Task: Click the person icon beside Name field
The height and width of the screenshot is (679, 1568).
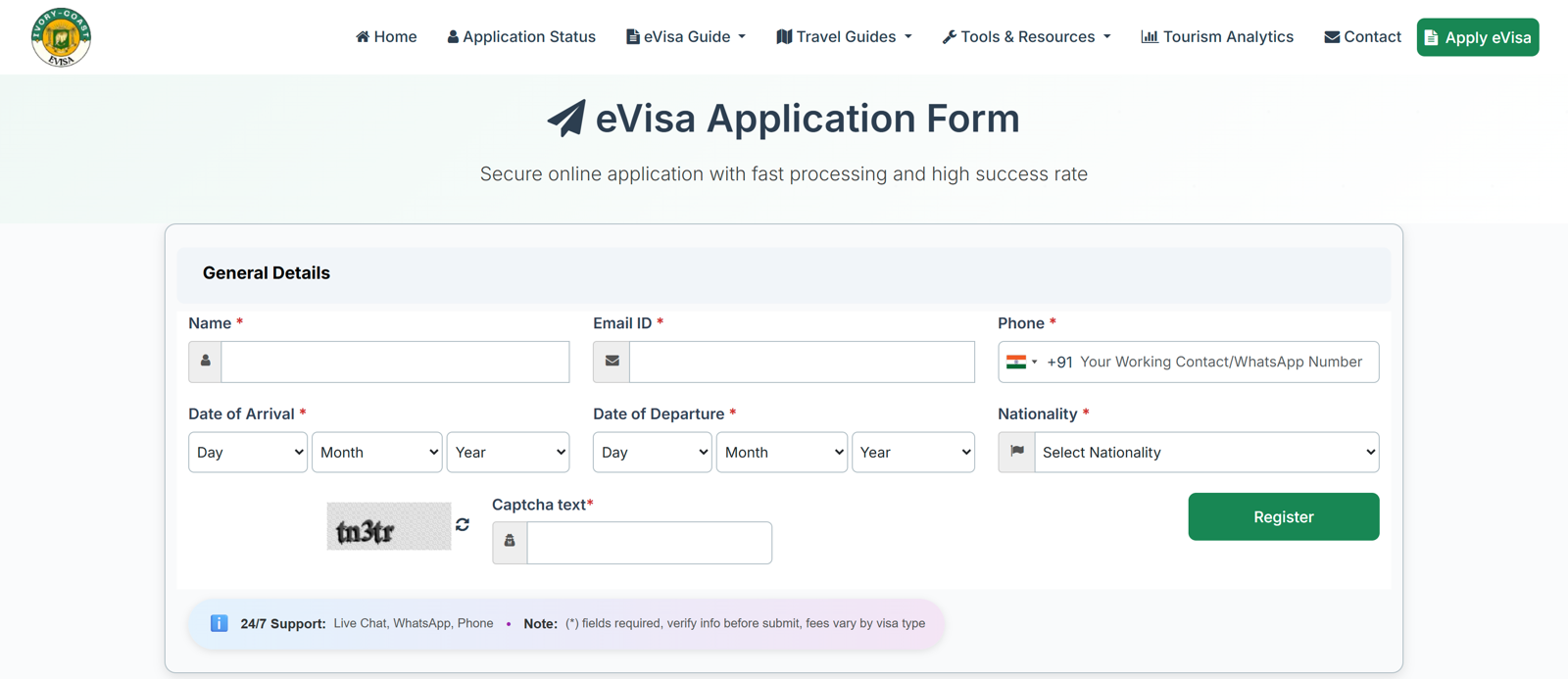Action: 205,362
